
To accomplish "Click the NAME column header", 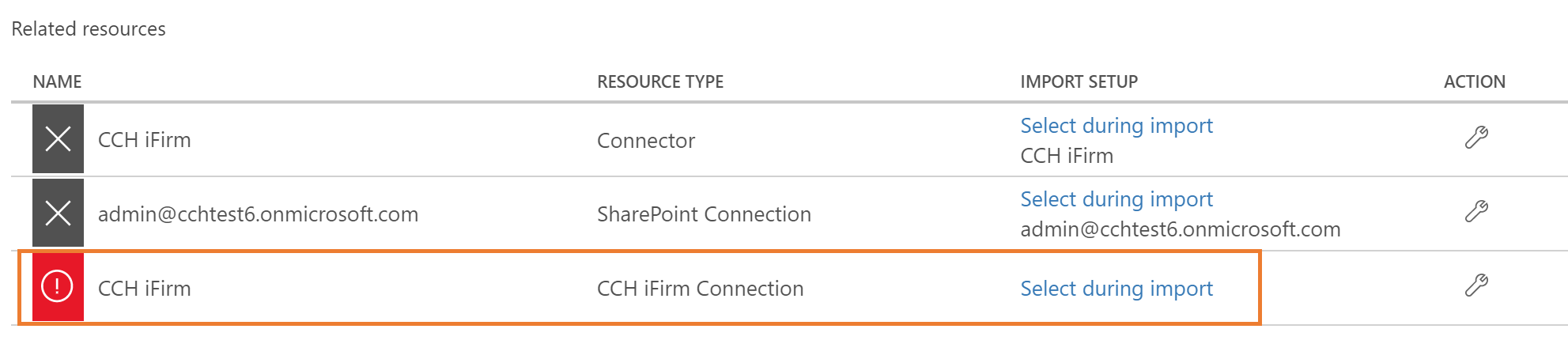I will click(x=57, y=81).
